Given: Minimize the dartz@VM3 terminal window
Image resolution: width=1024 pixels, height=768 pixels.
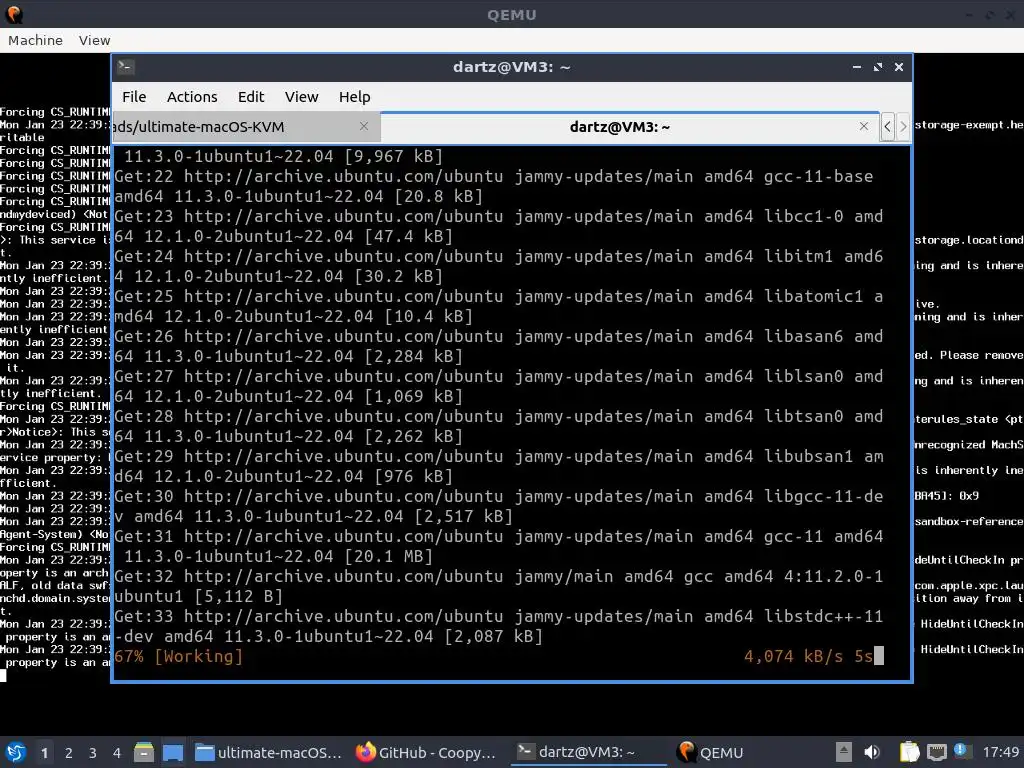Looking at the screenshot, I should click(857, 67).
